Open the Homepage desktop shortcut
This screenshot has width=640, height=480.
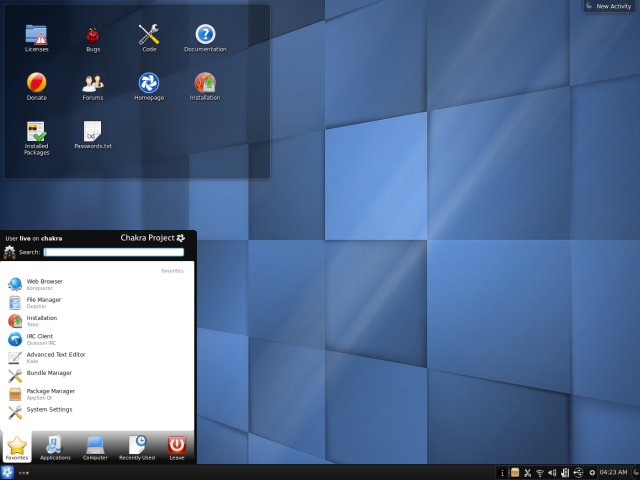[149, 83]
